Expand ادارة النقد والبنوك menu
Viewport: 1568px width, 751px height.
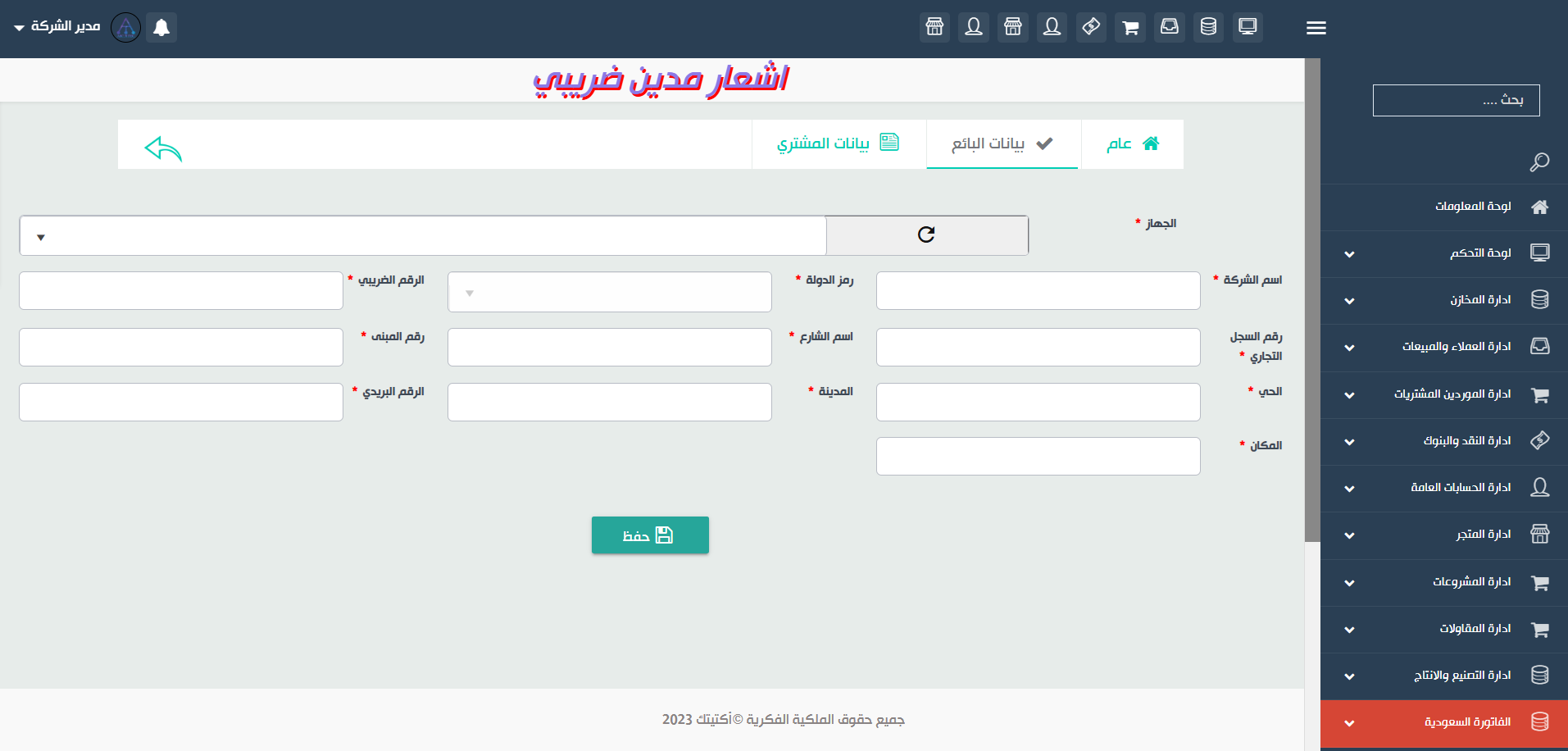[x=1444, y=441]
